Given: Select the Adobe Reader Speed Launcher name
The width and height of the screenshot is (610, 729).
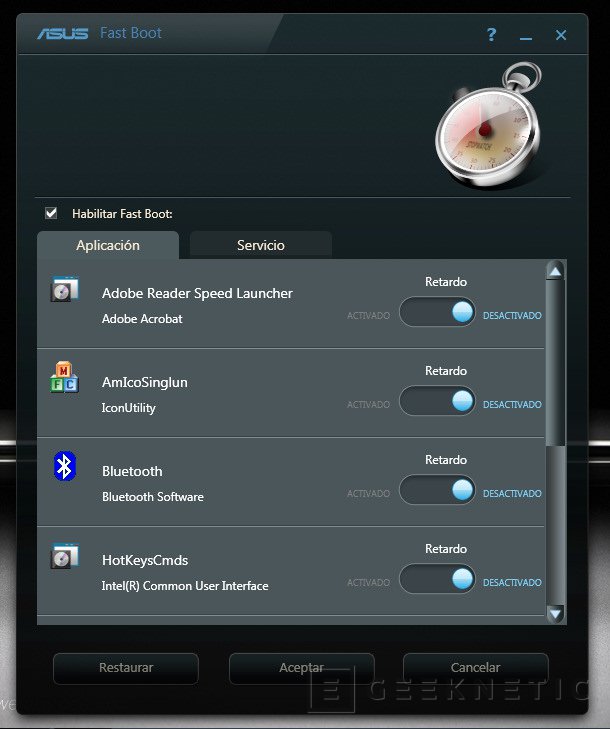Looking at the screenshot, I should pos(197,293).
